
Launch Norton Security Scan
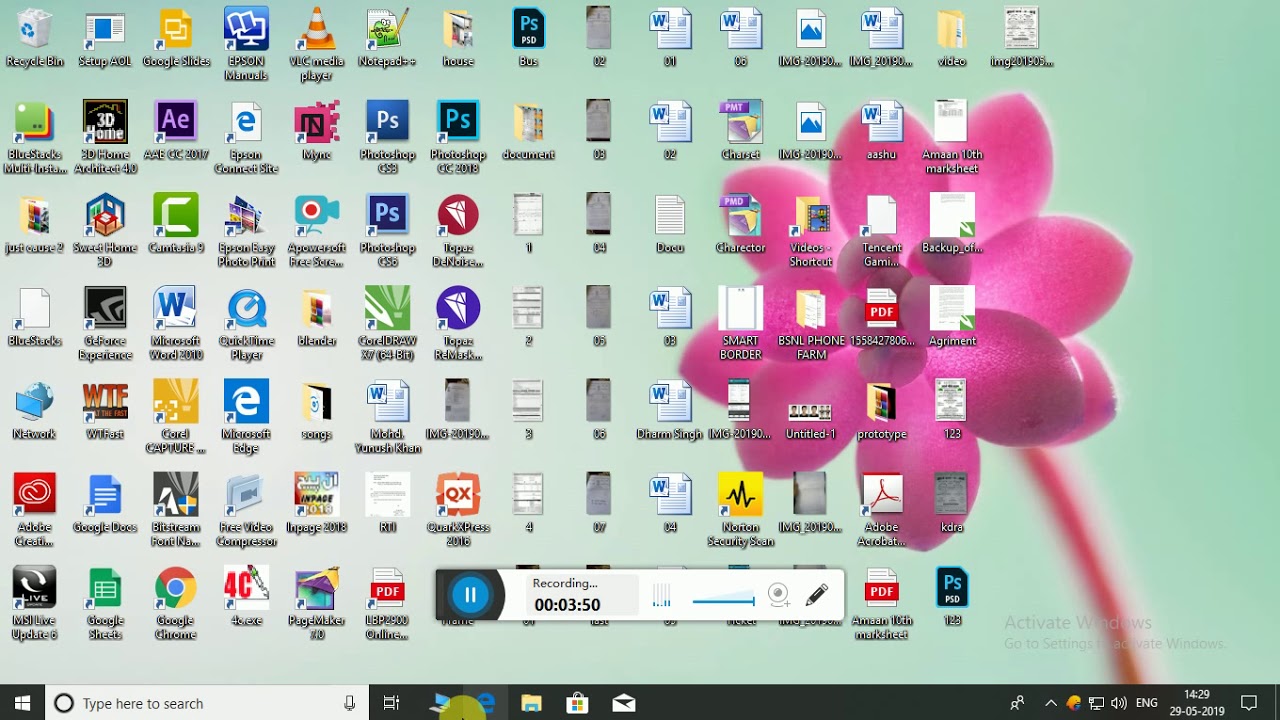click(740, 509)
